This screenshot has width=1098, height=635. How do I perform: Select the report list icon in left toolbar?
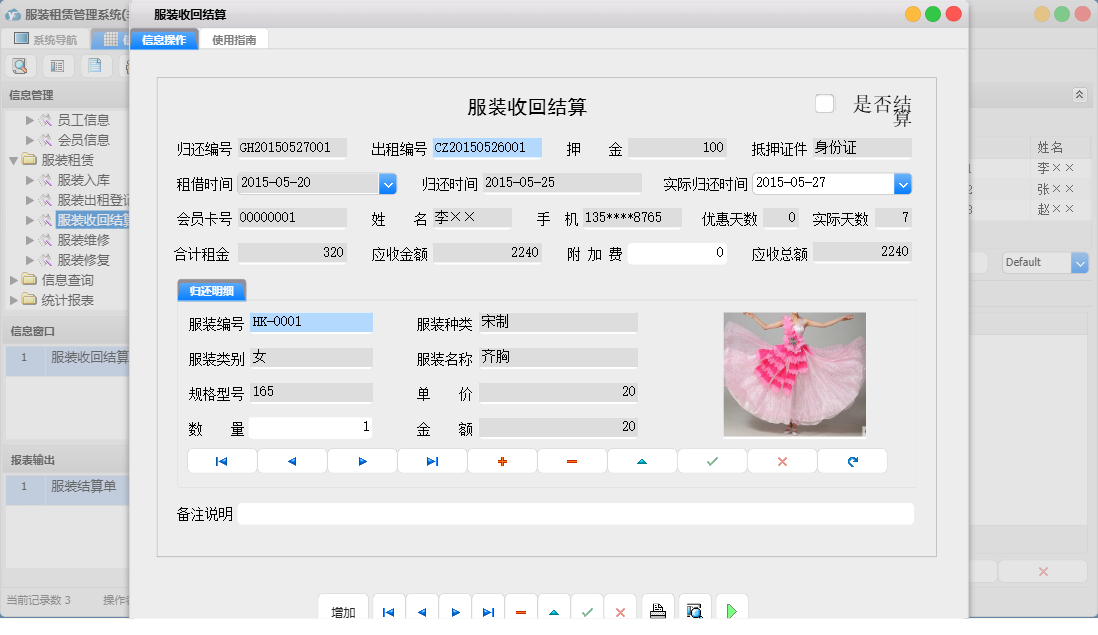57,64
